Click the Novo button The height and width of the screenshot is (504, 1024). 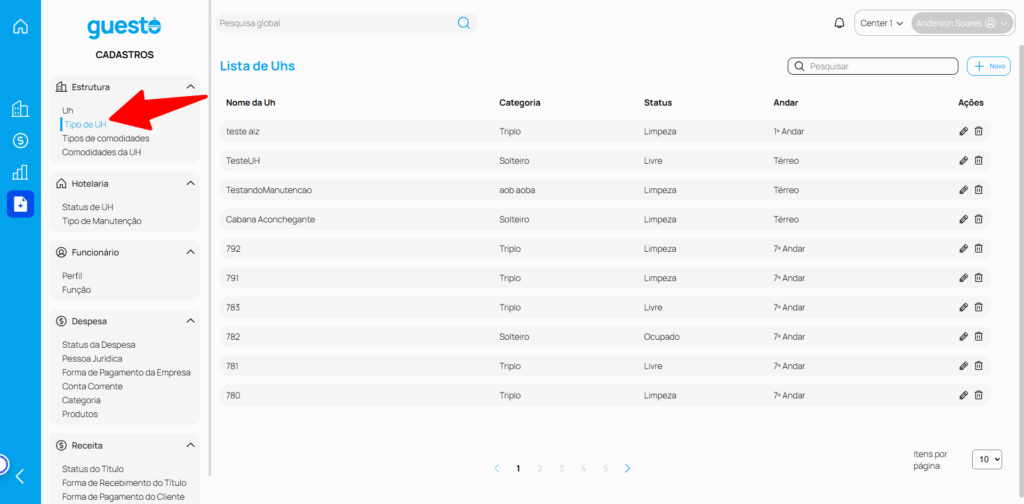pyautogui.click(x=988, y=66)
